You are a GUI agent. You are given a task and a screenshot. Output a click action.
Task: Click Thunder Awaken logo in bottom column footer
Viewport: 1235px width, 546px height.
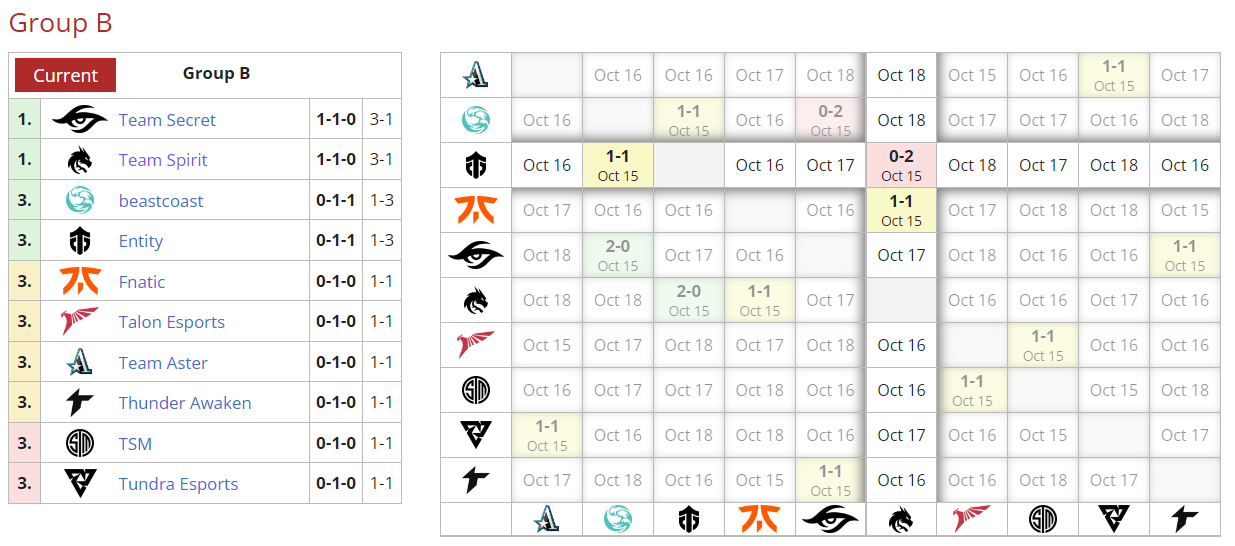coord(1185,519)
